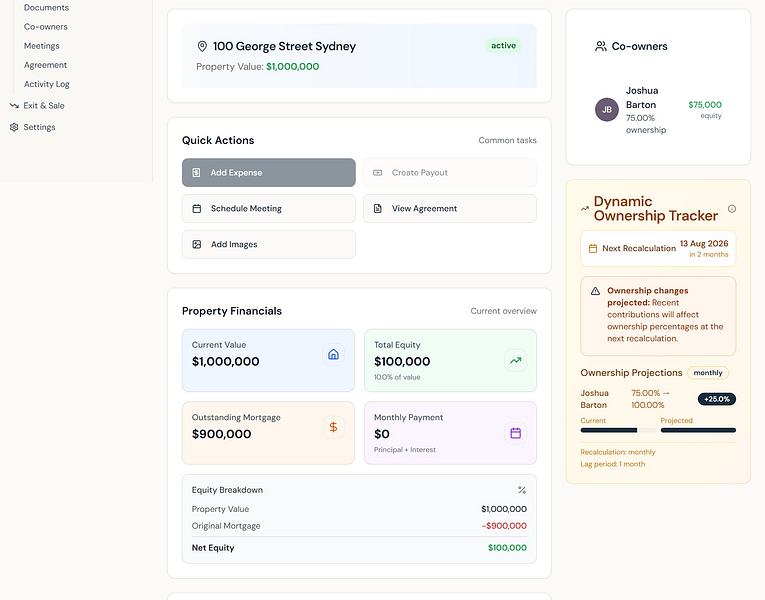Go to Meetings in the sidebar
Viewport: 765px width, 600px height.
click(41, 46)
